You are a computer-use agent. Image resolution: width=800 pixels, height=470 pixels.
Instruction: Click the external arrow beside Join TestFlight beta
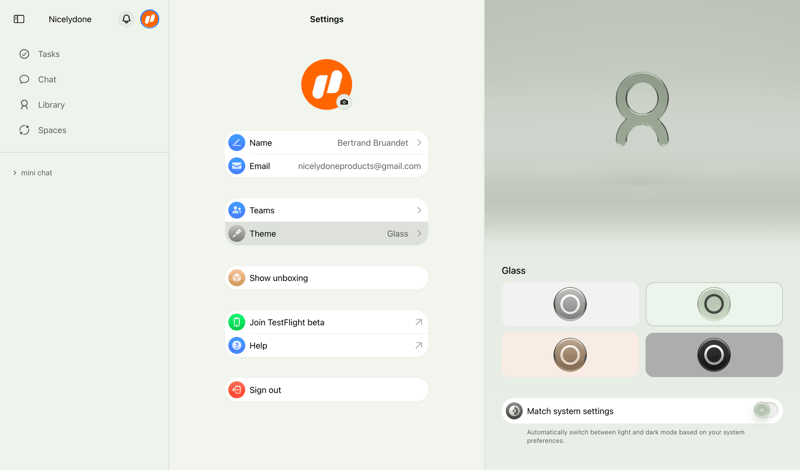pos(418,322)
